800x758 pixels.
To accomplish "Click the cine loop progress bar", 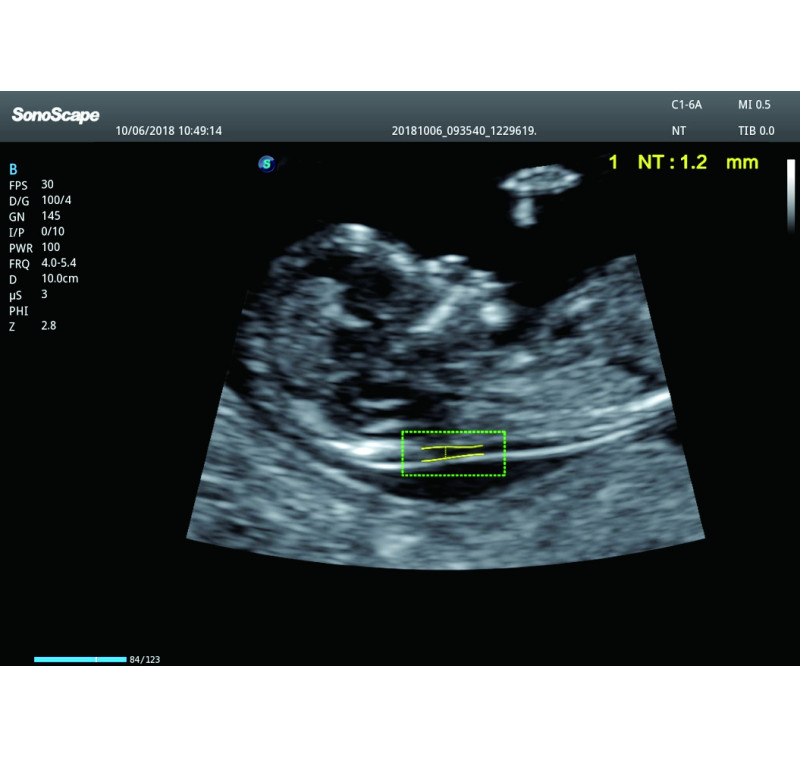I will (80, 660).
